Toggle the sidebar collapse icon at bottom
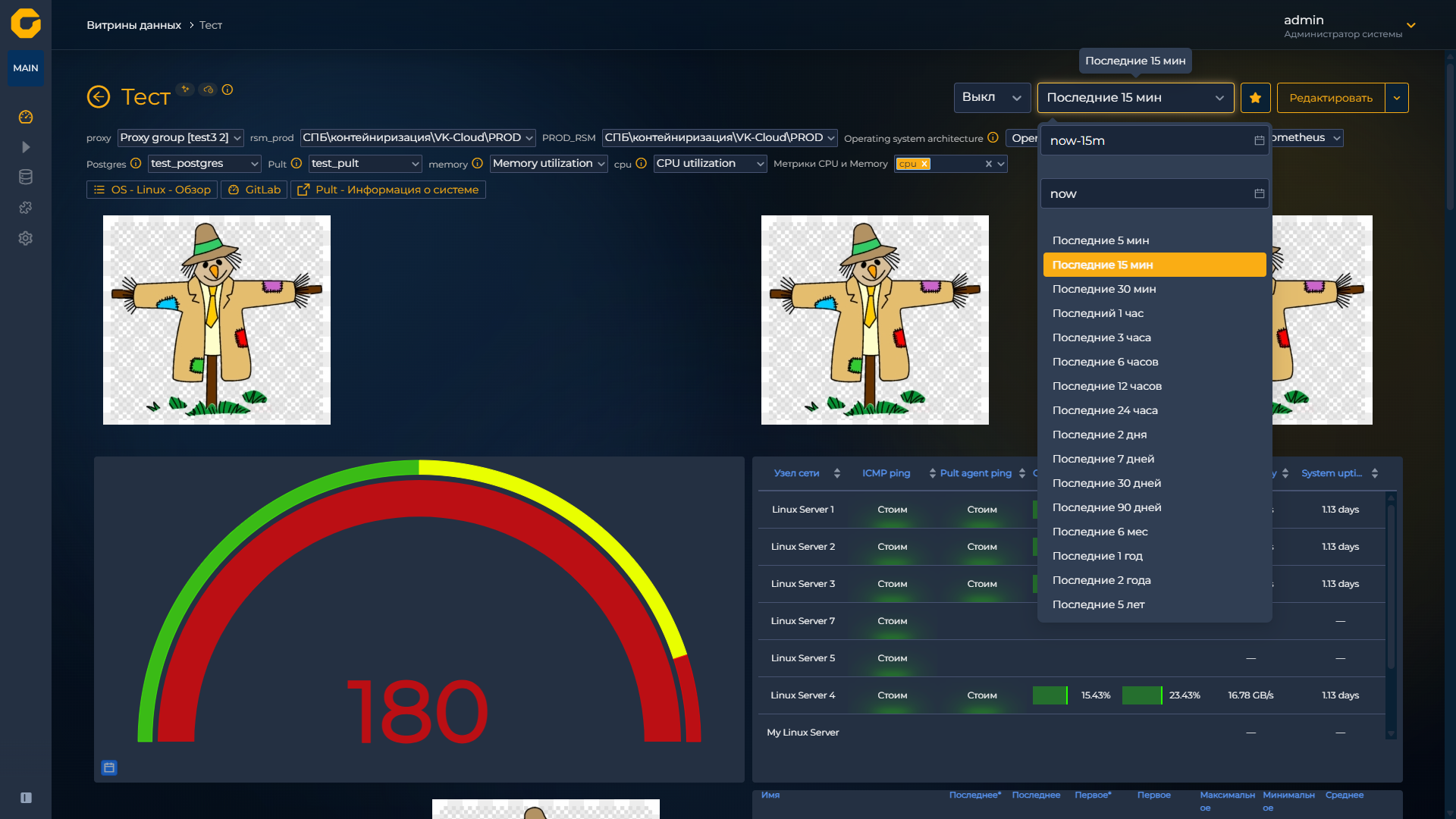The height and width of the screenshot is (819, 1456). (26, 798)
